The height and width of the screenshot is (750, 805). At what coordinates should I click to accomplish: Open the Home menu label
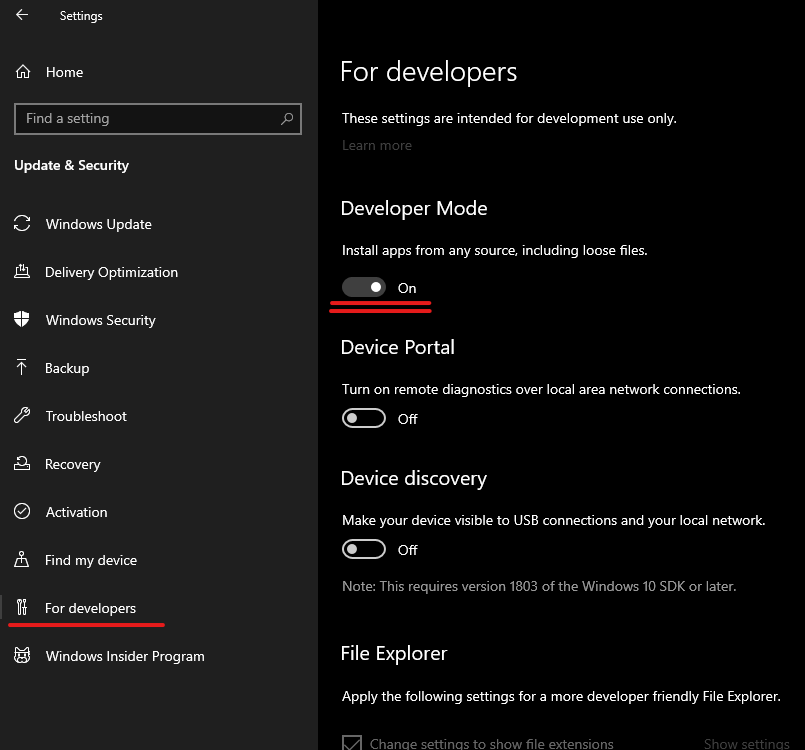[x=64, y=72]
